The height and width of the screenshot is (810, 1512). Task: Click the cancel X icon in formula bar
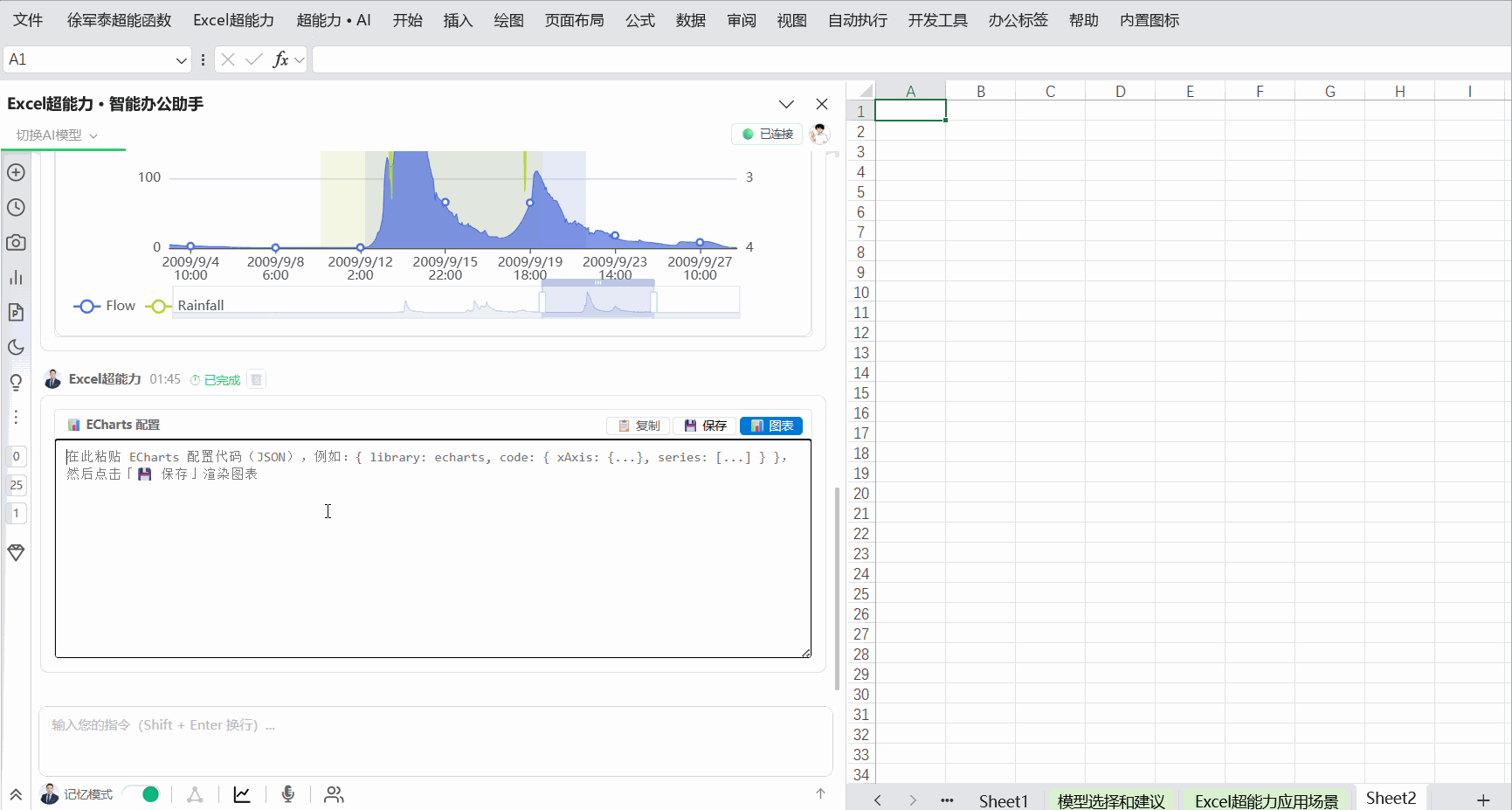228,59
